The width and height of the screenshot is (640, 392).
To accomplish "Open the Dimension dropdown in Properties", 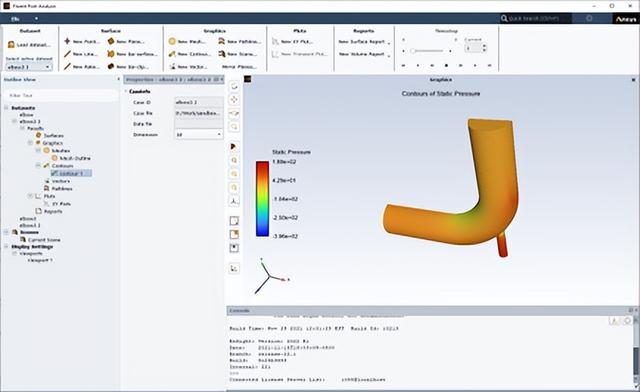I will (x=198, y=135).
